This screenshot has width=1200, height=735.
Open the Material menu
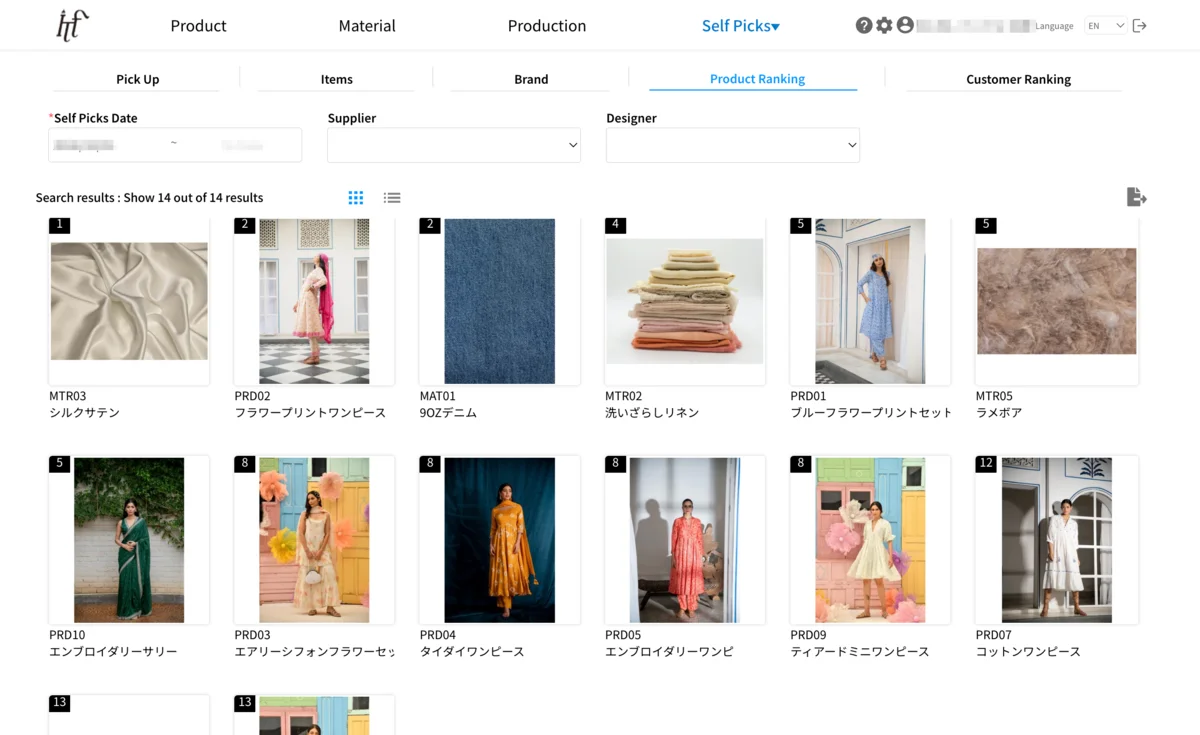pos(367,26)
